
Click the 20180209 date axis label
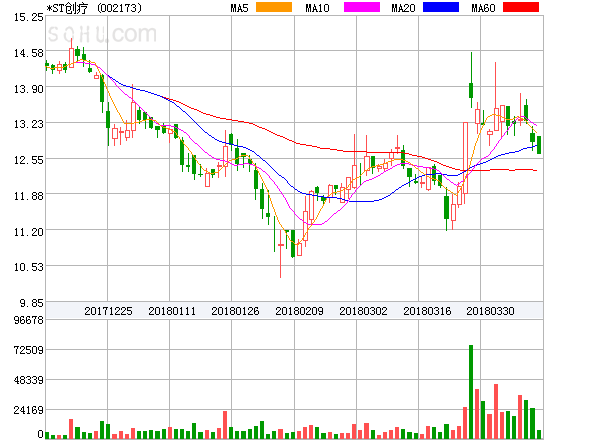pos(299,311)
